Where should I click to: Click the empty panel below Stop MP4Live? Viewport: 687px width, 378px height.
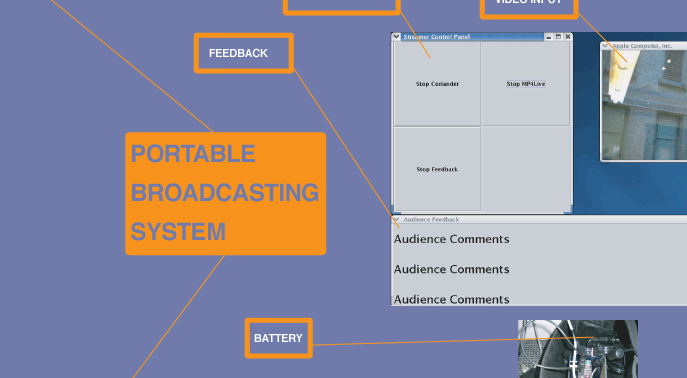coord(526,169)
